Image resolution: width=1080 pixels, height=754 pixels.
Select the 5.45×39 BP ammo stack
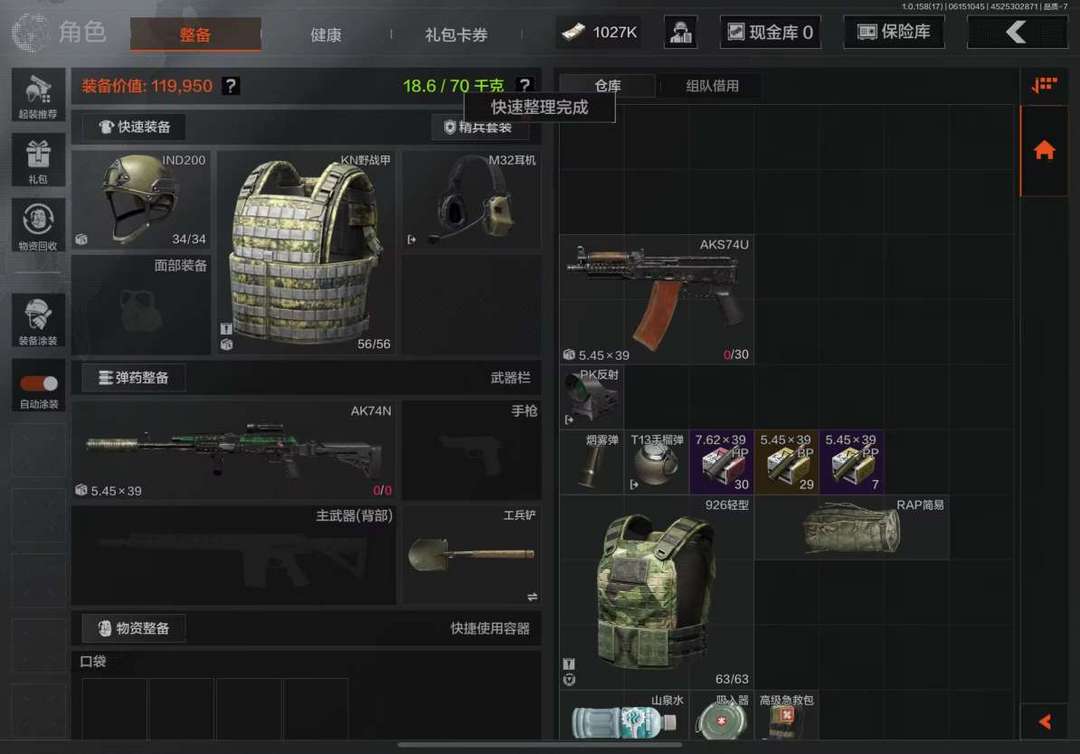787,461
